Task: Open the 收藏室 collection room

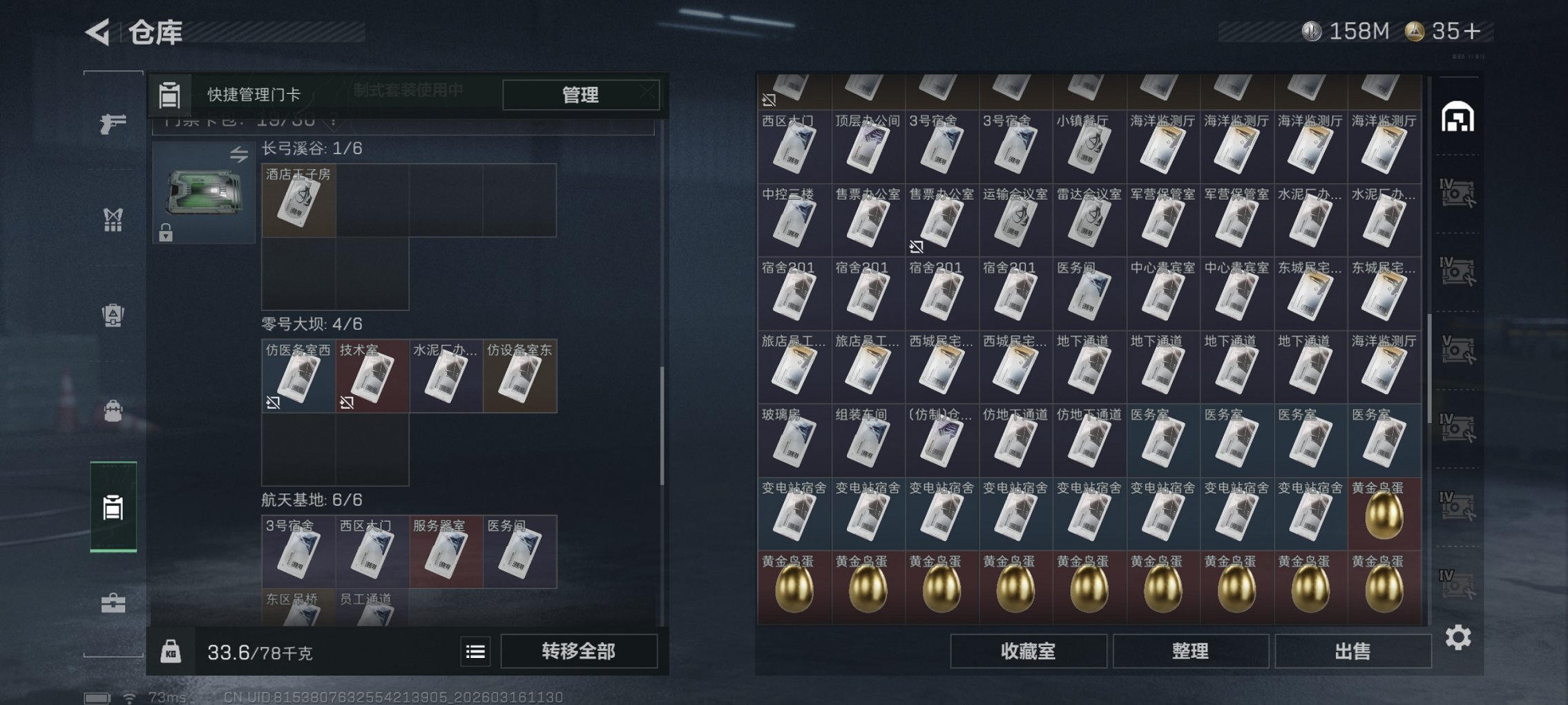Action: click(x=1028, y=651)
